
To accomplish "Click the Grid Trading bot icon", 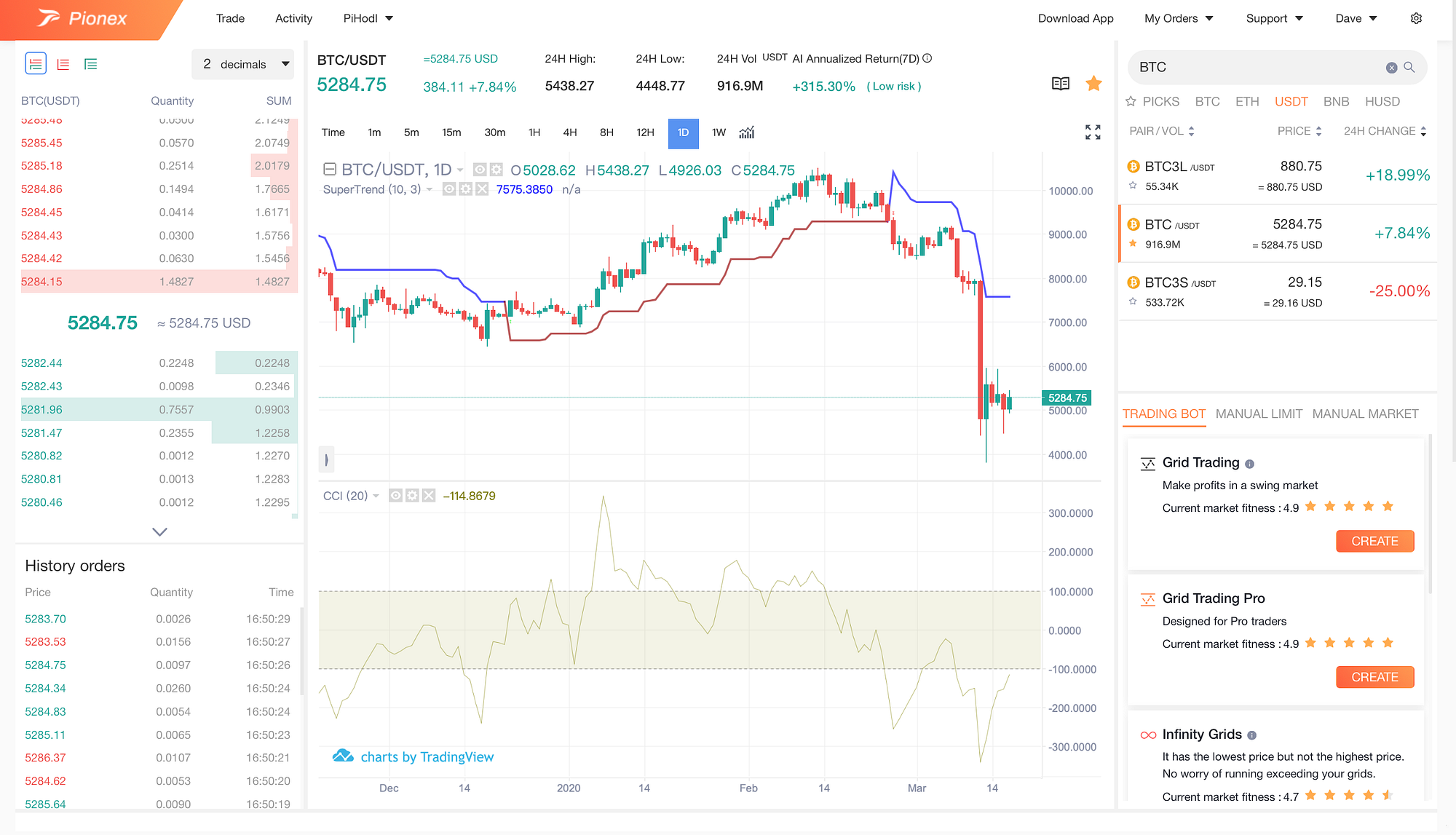I will coord(1148,464).
